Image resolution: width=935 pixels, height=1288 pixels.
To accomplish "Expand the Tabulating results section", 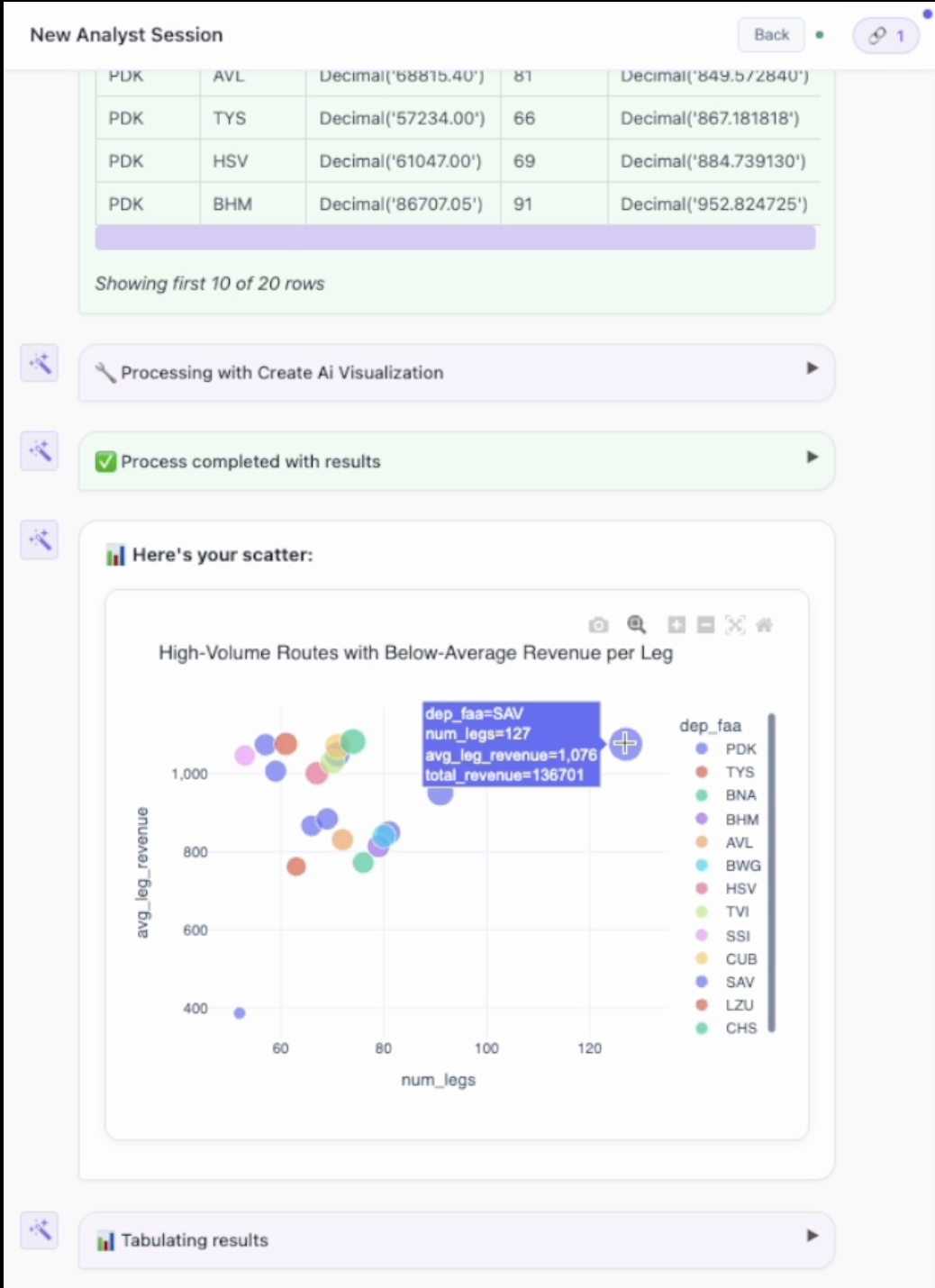I will click(457, 1240).
